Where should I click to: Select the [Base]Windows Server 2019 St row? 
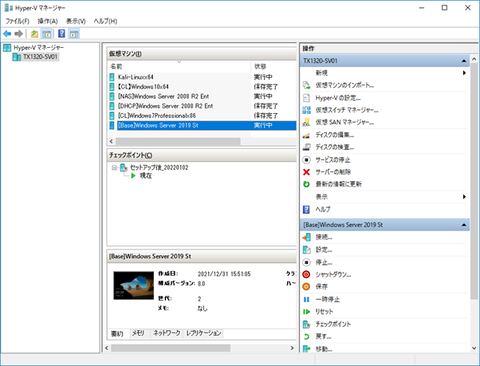202,125
